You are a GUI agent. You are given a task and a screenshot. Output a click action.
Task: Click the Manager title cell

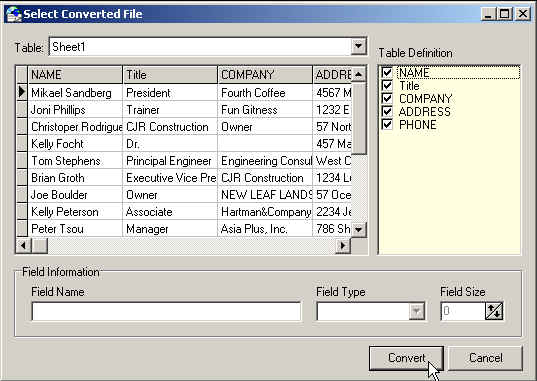[x=170, y=229]
